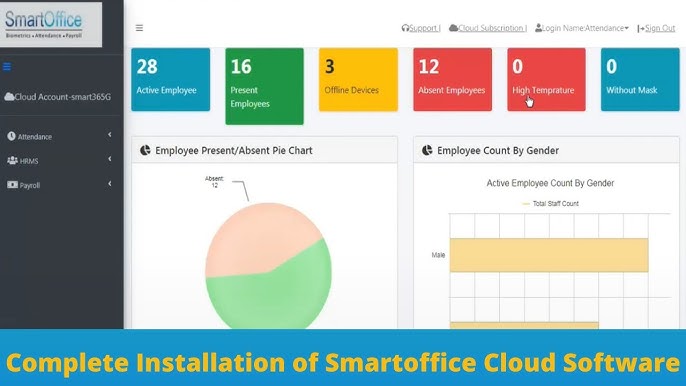Open the 0 Without Mask card

pyautogui.click(x=640, y=79)
